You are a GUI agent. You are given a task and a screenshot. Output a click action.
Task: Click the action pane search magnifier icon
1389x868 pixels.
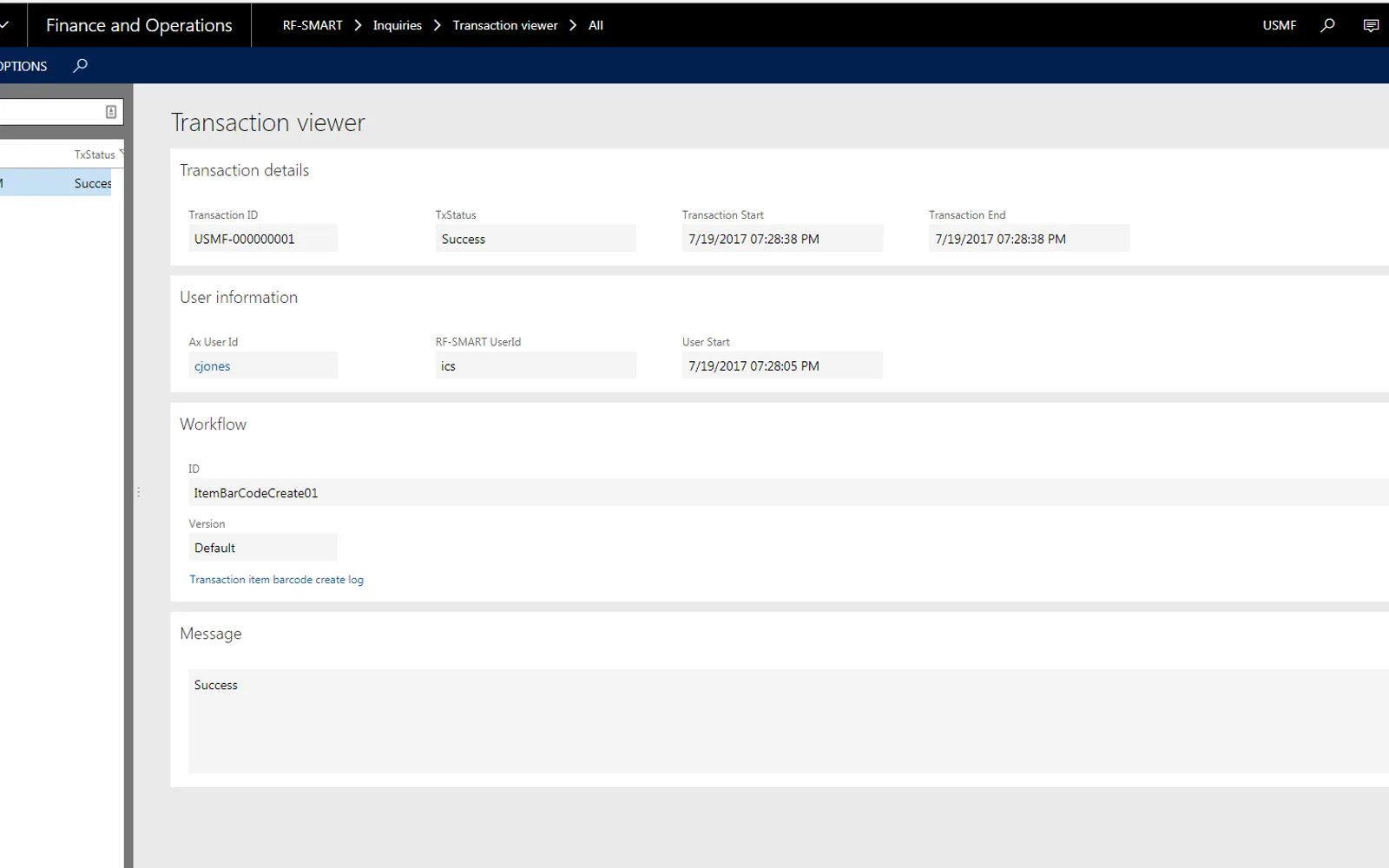coord(81,65)
